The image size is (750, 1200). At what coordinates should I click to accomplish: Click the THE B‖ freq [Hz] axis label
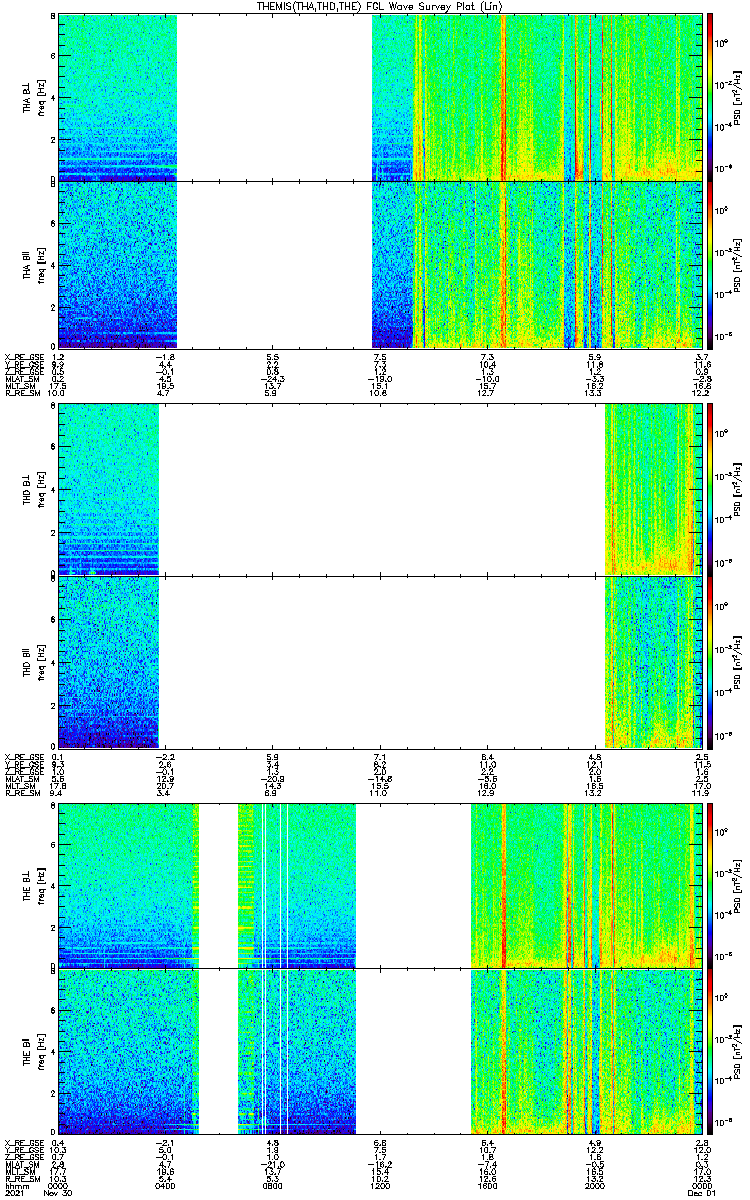tap(40, 1052)
